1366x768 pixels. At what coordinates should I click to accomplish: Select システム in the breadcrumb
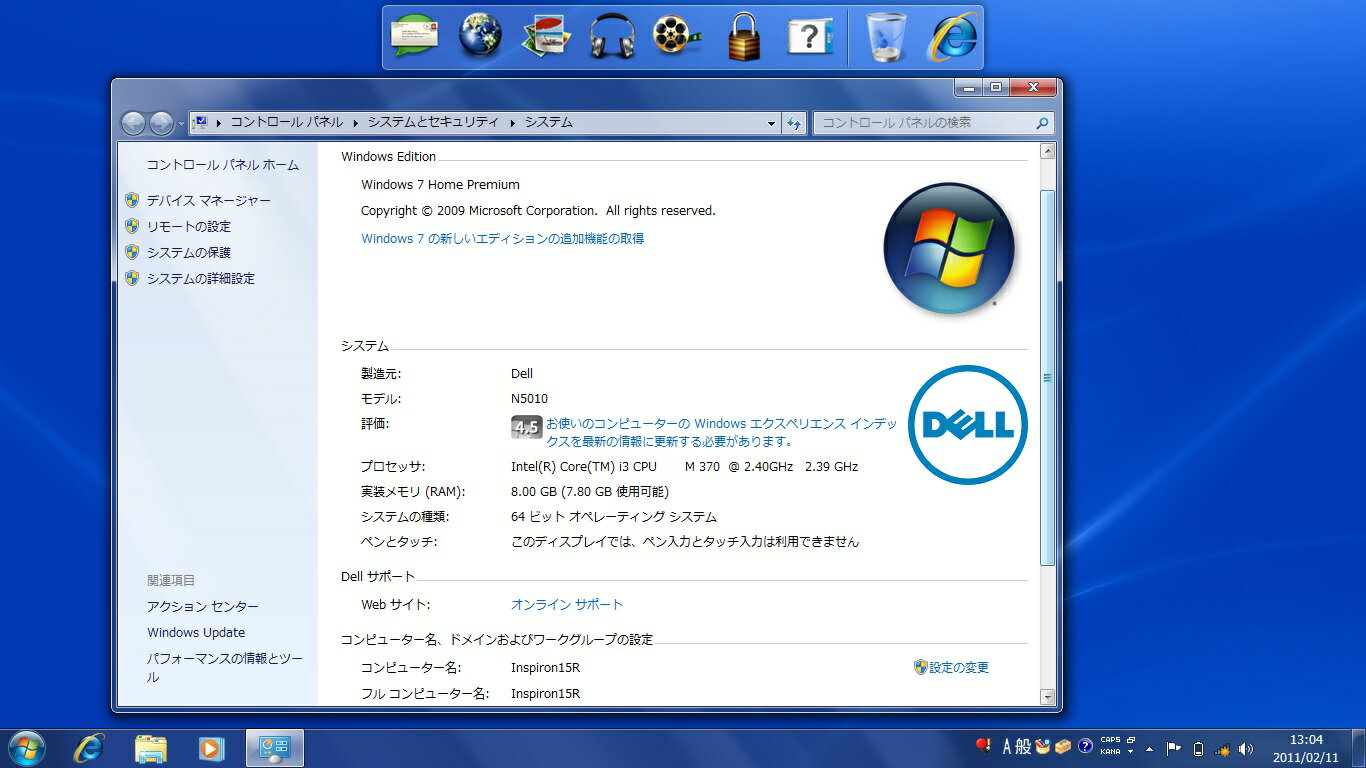pos(549,122)
